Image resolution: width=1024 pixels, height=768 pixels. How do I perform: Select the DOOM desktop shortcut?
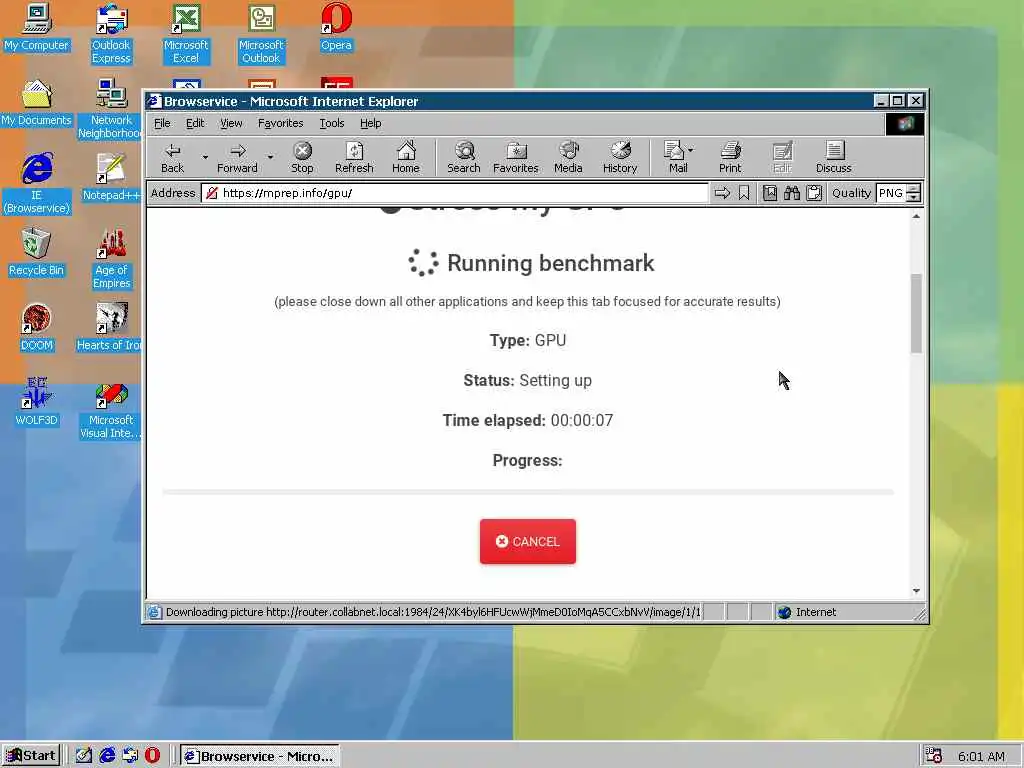coord(36,327)
